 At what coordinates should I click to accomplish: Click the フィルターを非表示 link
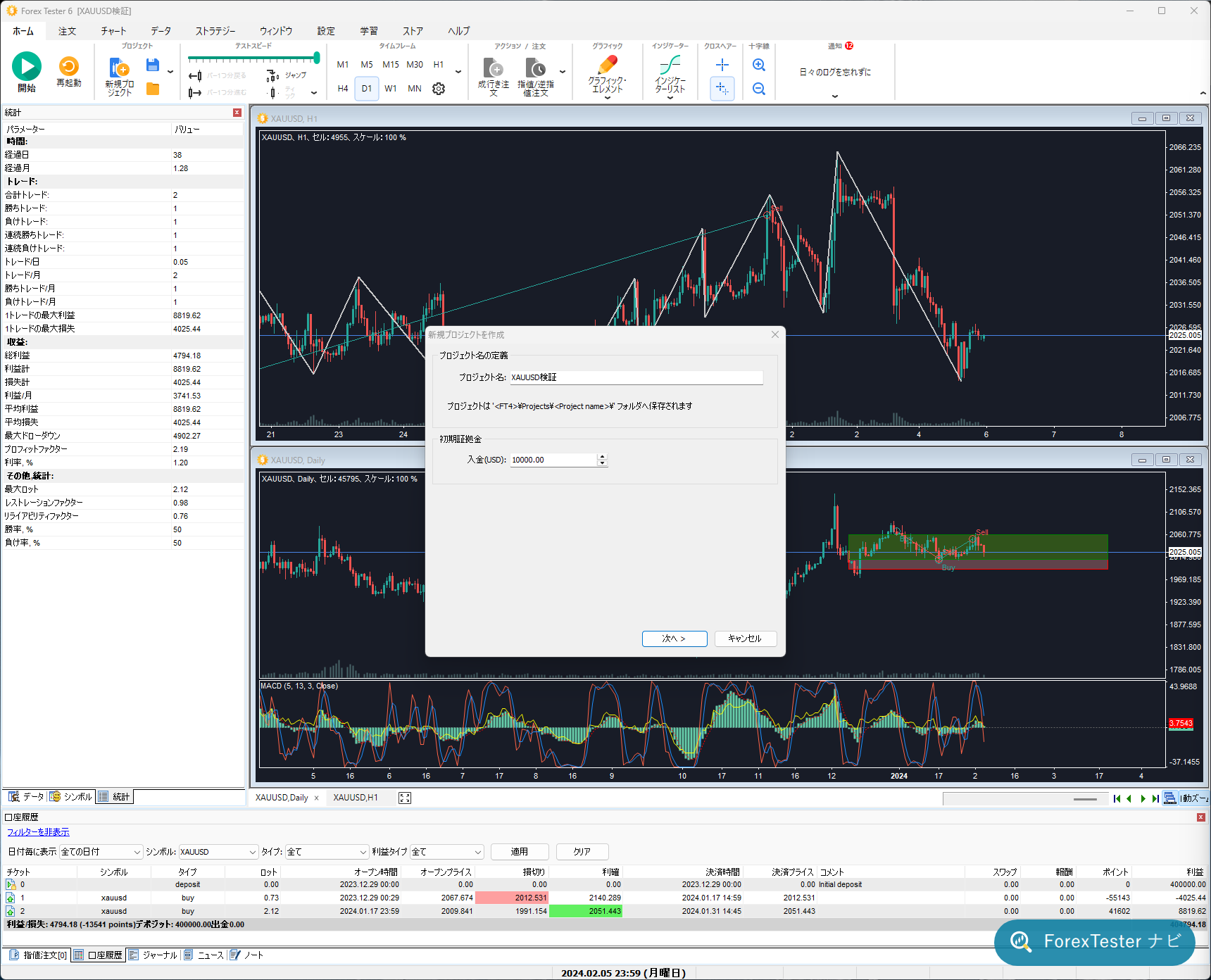tap(39, 832)
